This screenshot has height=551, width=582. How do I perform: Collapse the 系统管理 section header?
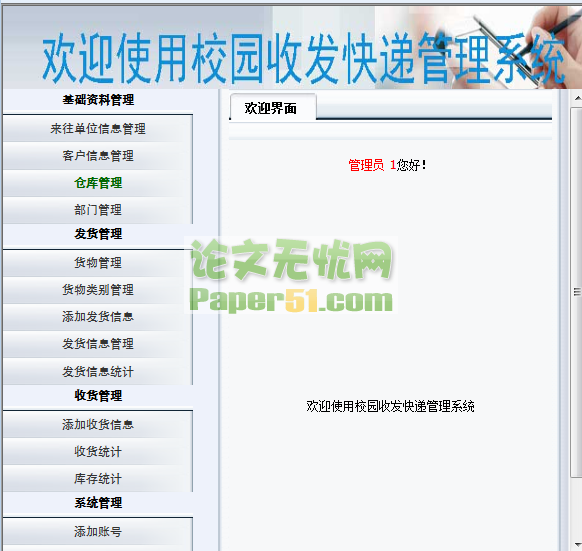(x=98, y=503)
